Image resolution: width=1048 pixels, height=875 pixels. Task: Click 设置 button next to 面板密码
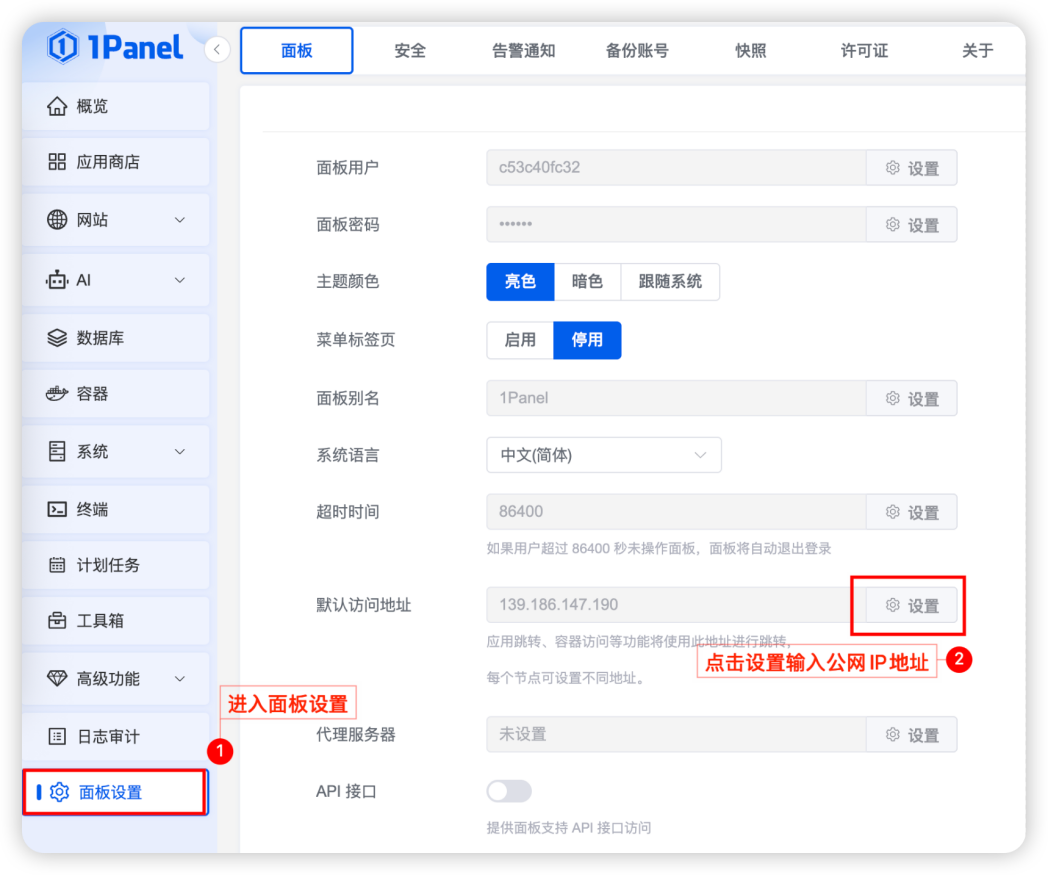[911, 225]
